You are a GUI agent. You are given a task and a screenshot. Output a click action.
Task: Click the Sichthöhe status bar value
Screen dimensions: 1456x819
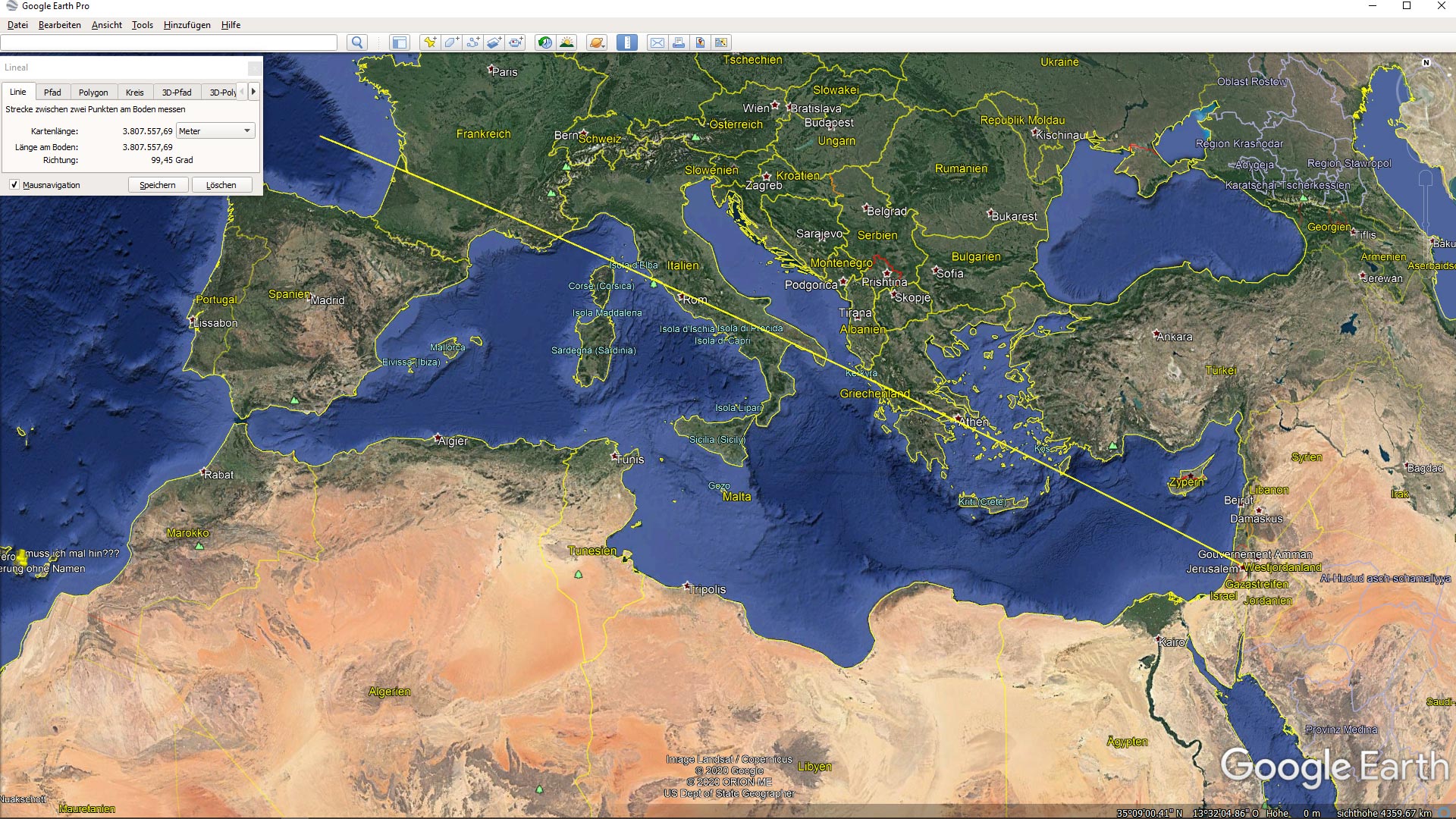(1384, 813)
